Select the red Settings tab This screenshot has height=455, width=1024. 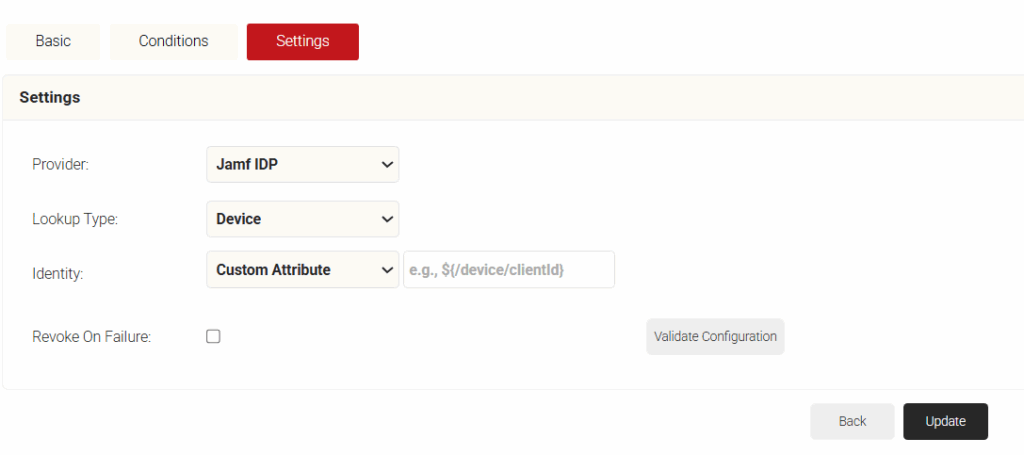point(302,42)
